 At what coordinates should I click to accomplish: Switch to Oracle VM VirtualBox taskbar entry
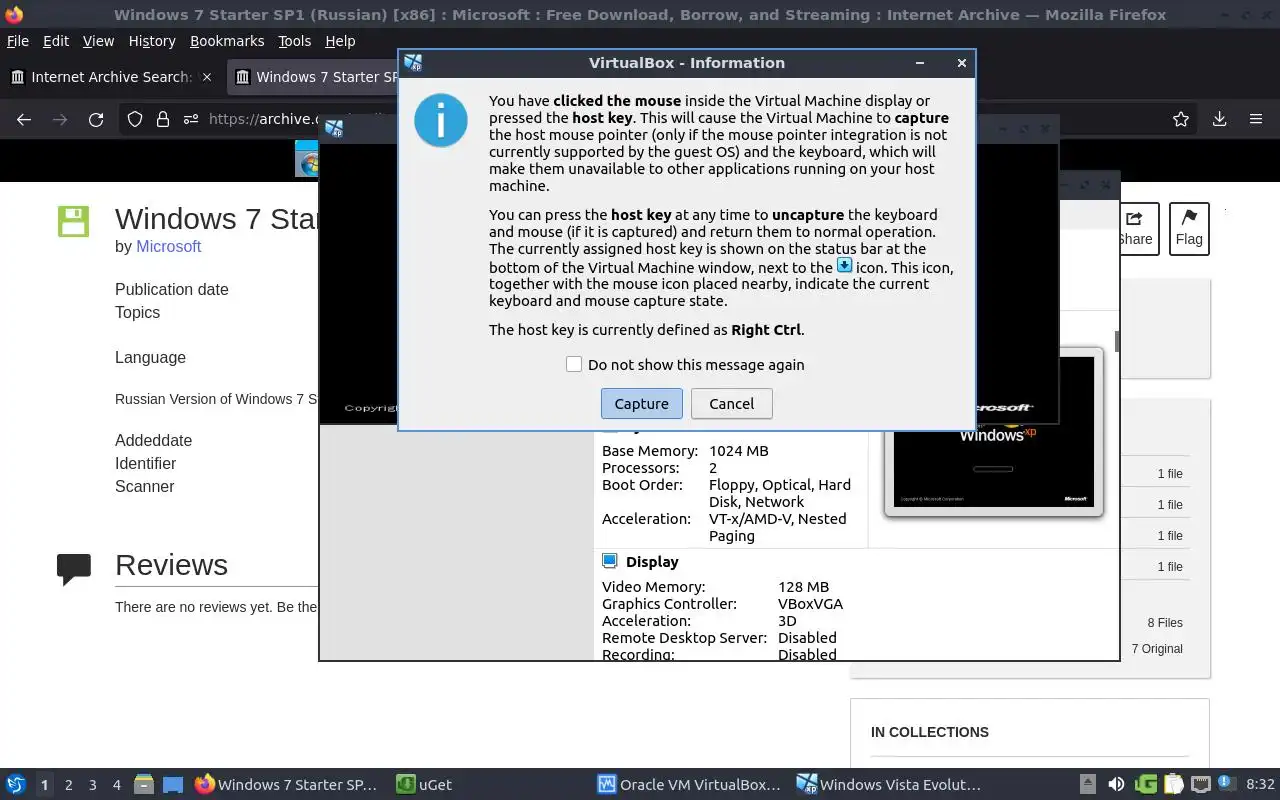pyautogui.click(x=689, y=785)
